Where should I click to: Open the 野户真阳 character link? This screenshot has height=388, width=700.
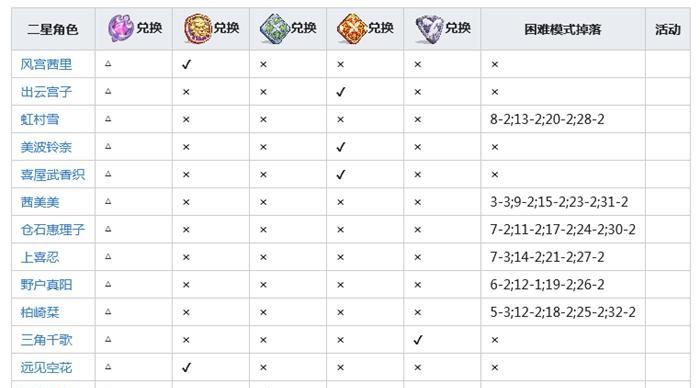46,285
